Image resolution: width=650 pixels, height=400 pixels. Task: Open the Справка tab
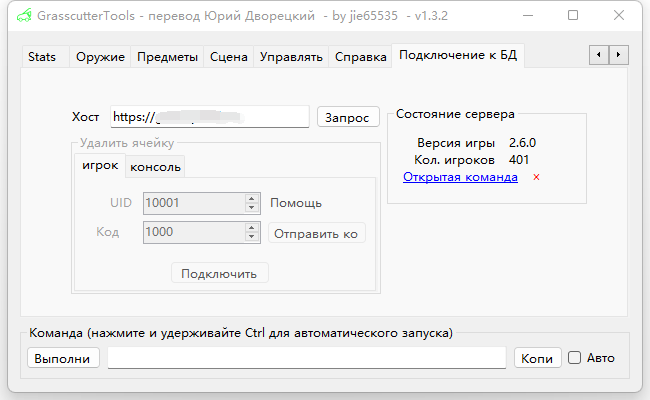(x=360, y=57)
